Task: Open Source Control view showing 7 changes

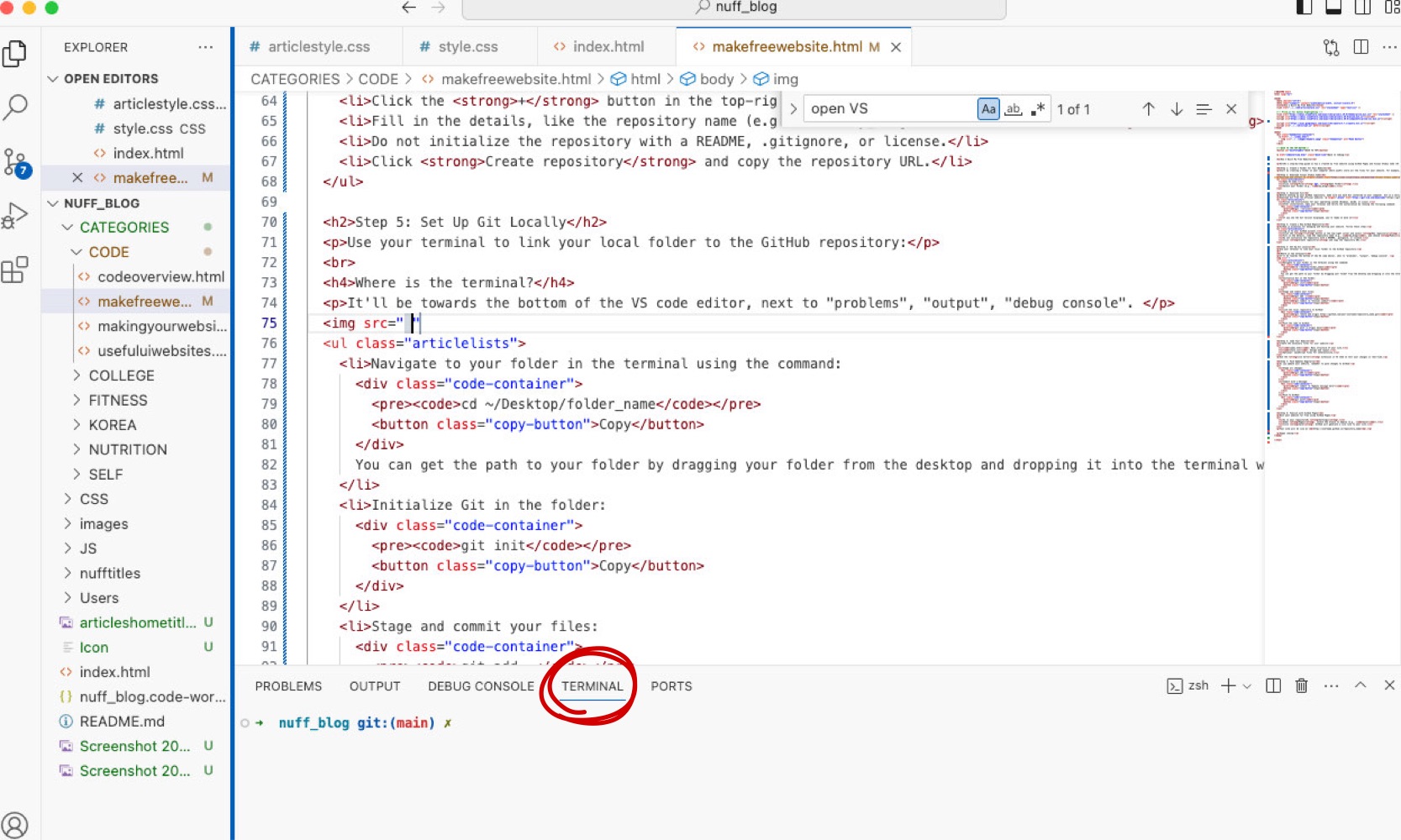Action: 15,161
